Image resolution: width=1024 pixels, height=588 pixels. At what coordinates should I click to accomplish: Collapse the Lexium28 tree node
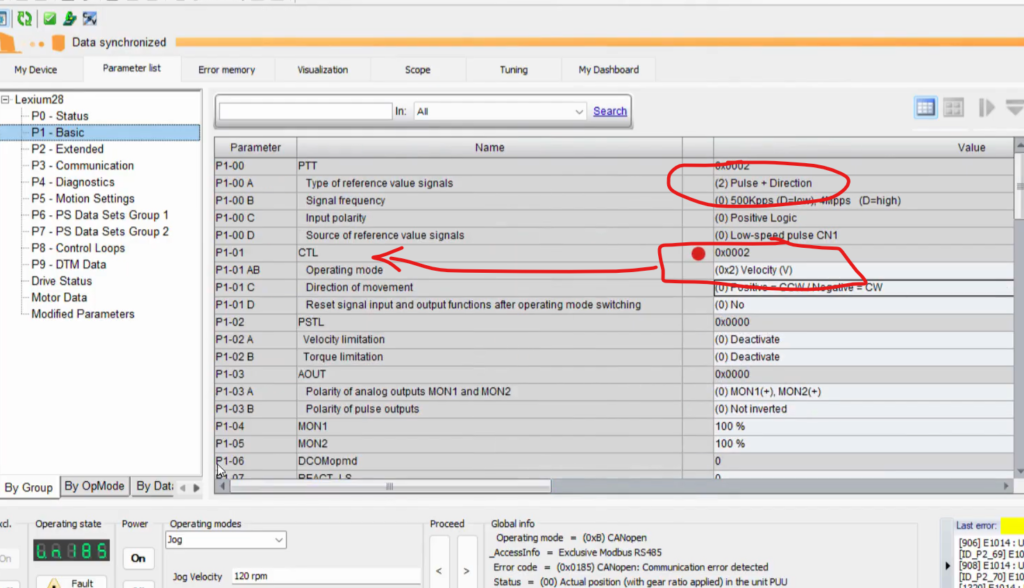click(x=7, y=99)
